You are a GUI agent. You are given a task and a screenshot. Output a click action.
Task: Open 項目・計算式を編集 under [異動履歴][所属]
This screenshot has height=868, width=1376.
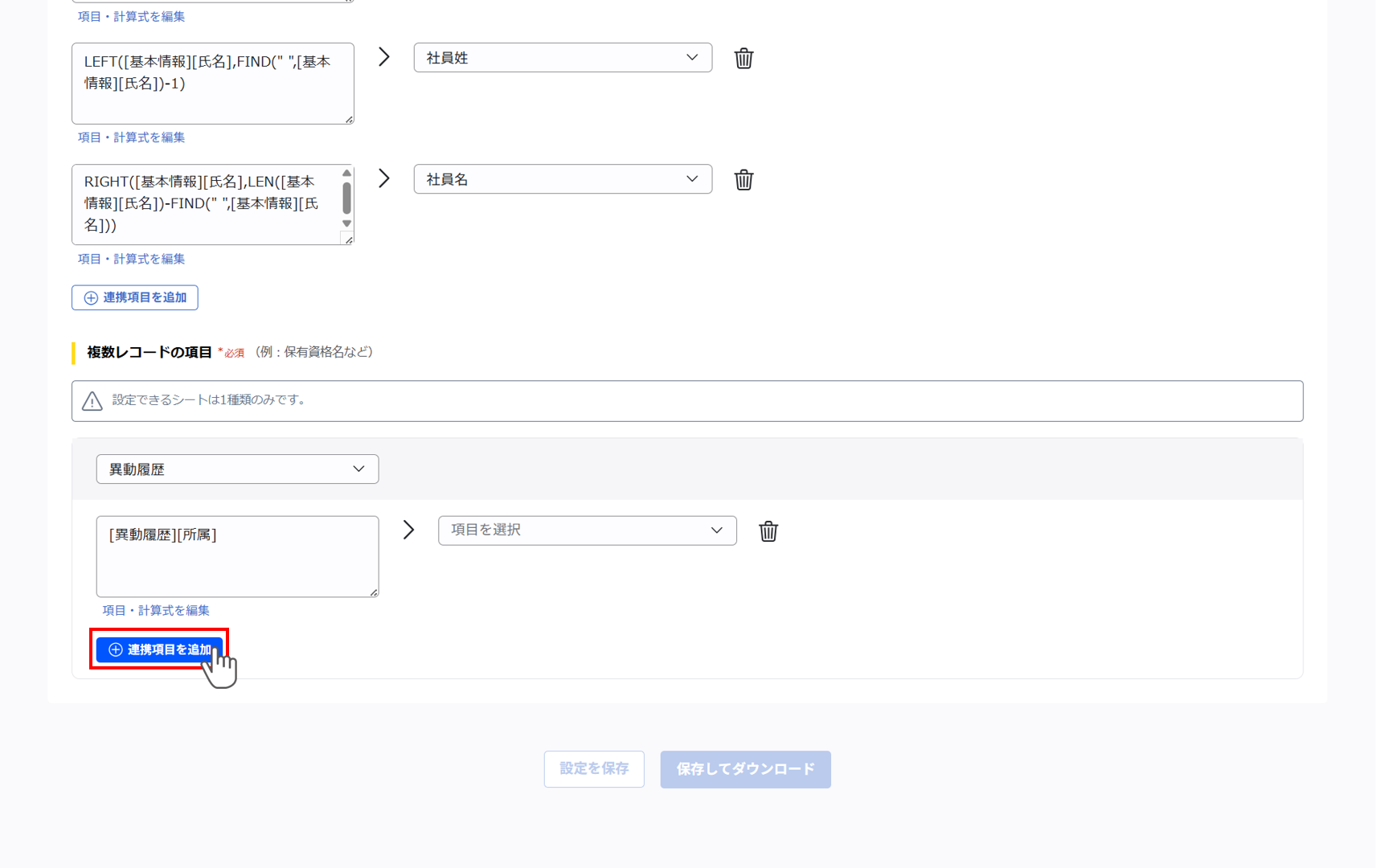(x=157, y=610)
